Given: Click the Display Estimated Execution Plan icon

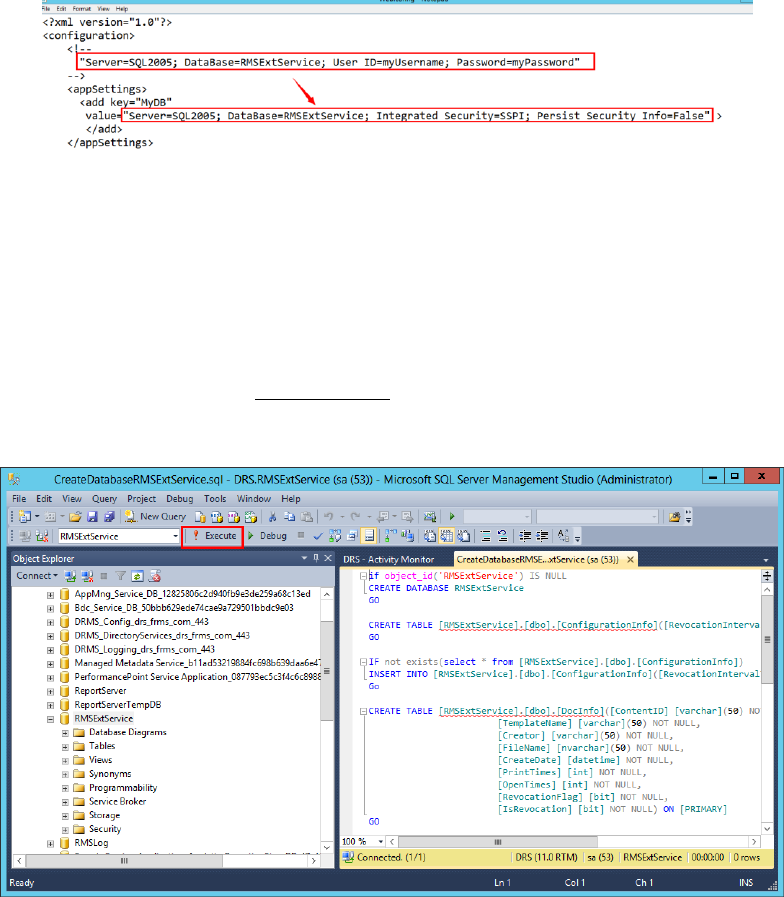Looking at the screenshot, I should pyautogui.click(x=335, y=536).
